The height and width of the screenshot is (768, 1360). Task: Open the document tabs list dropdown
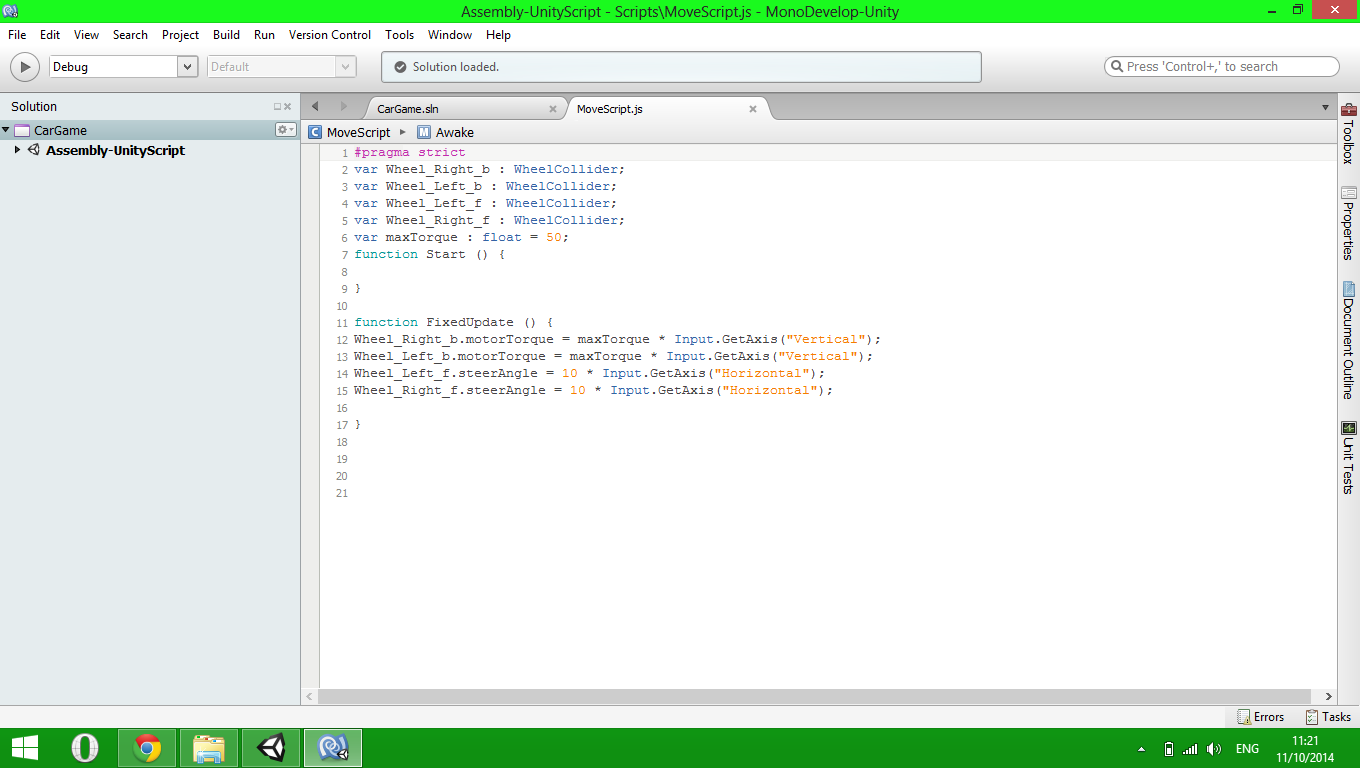pyautogui.click(x=1325, y=107)
